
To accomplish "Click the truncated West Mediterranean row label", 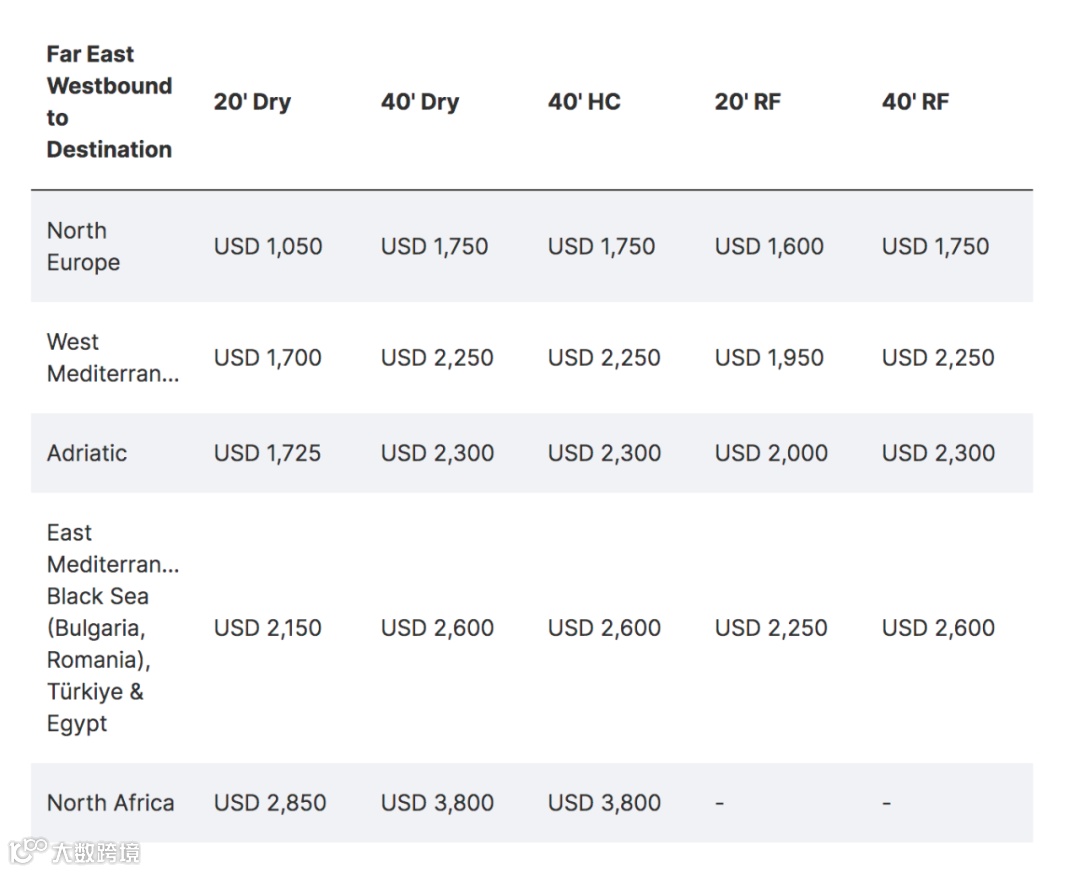I will (112, 358).
